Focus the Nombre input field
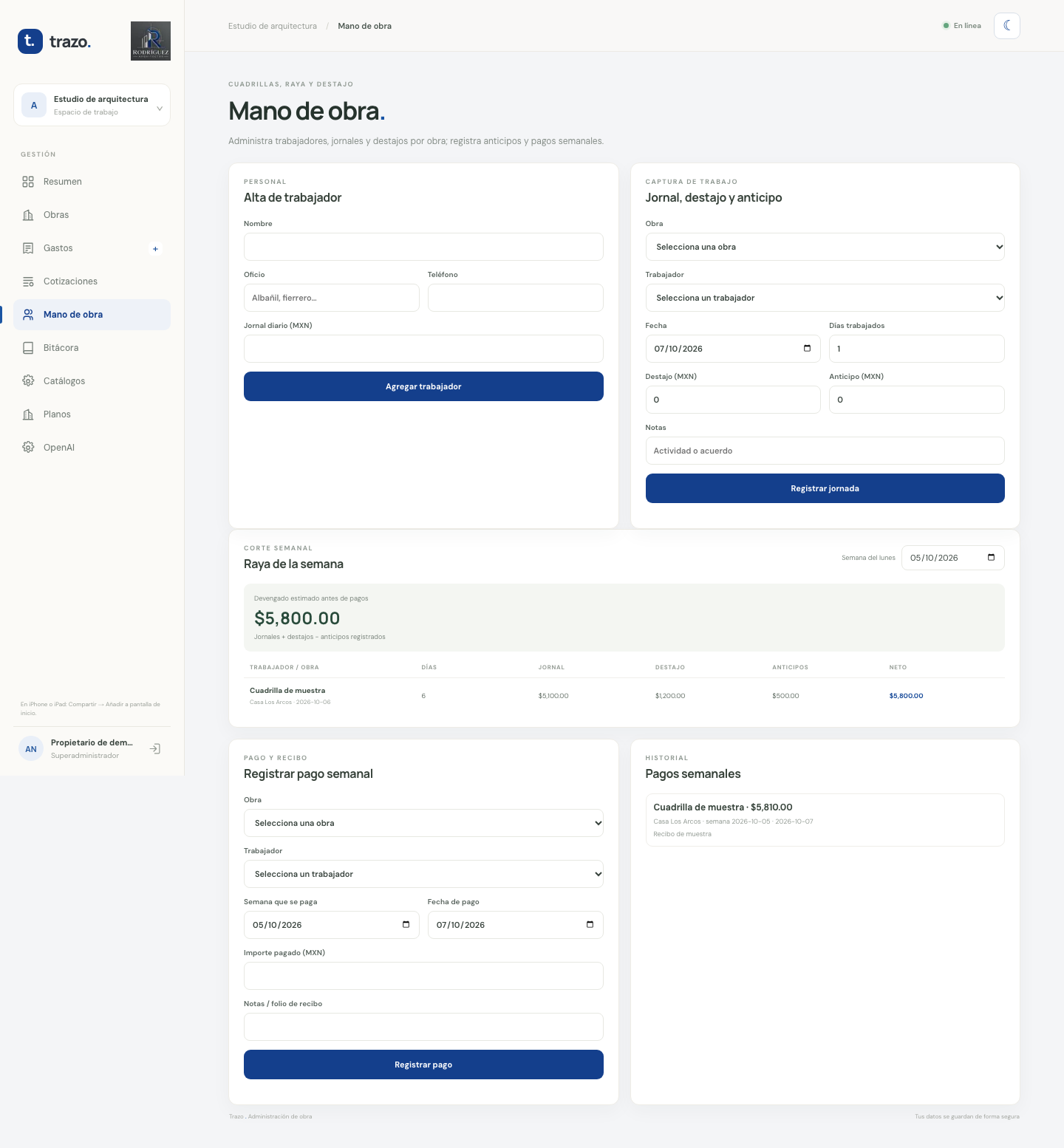The height and width of the screenshot is (1148, 1064). tap(423, 247)
